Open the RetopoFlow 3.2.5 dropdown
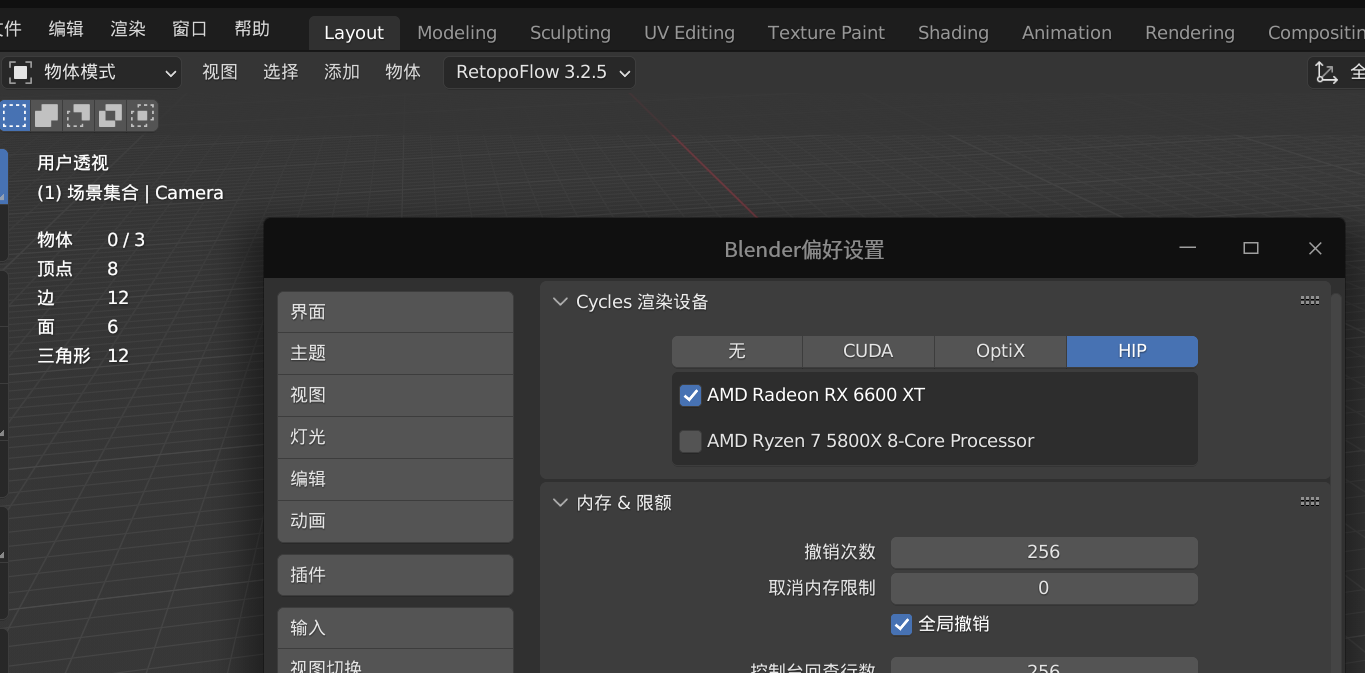The width and height of the screenshot is (1365, 673). [539, 71]
